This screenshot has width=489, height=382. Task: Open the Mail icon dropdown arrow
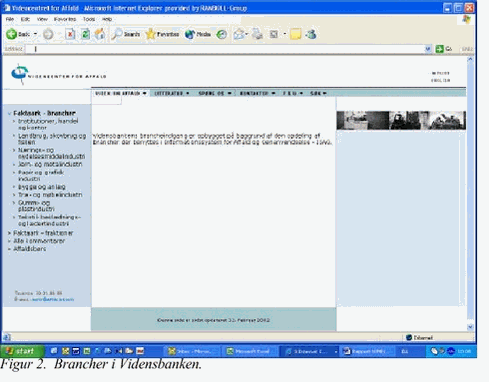[x=247, y=34]
